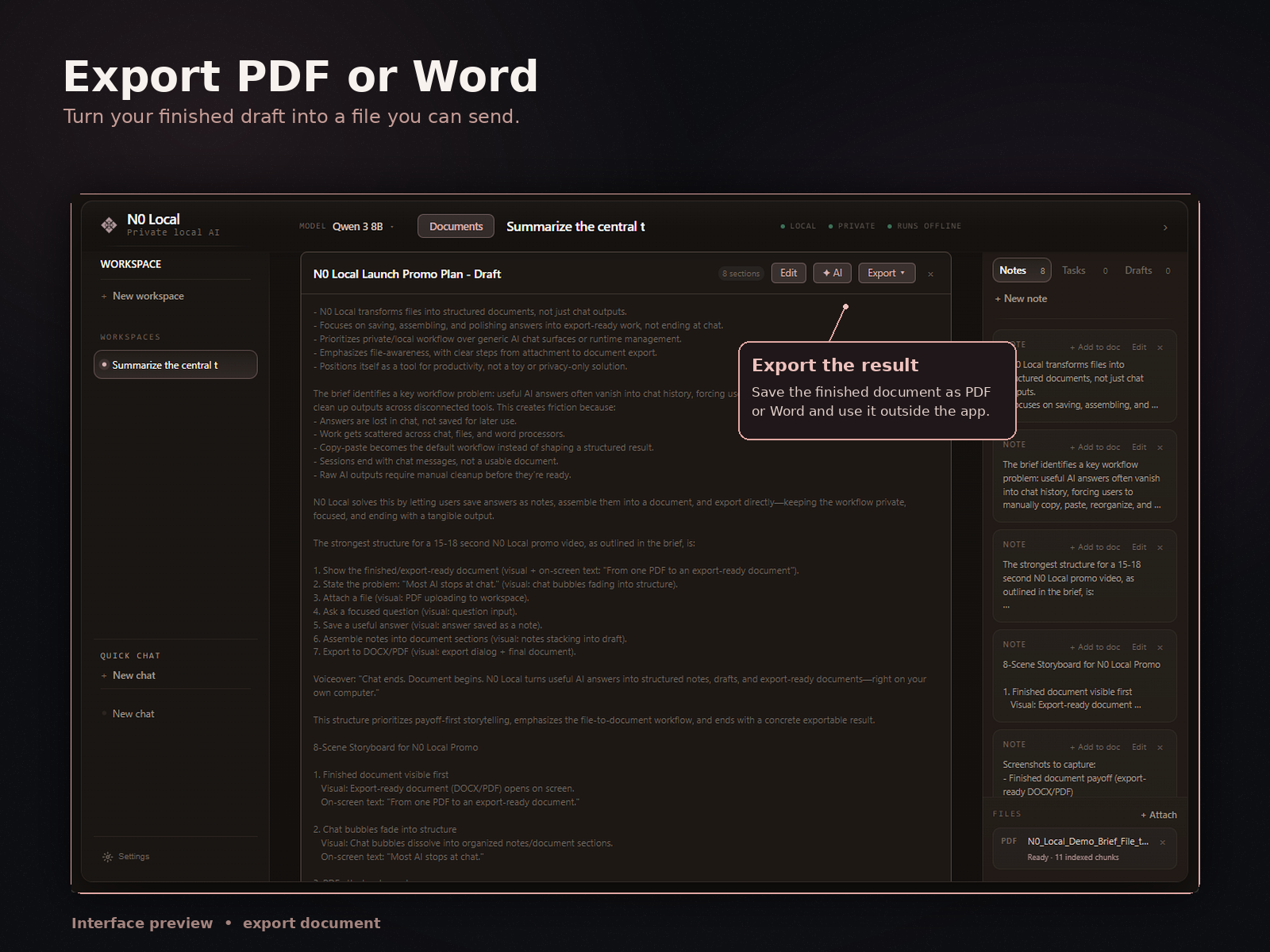Switch to the Notes tab

pyautogui.click(x=1022, y=271)
